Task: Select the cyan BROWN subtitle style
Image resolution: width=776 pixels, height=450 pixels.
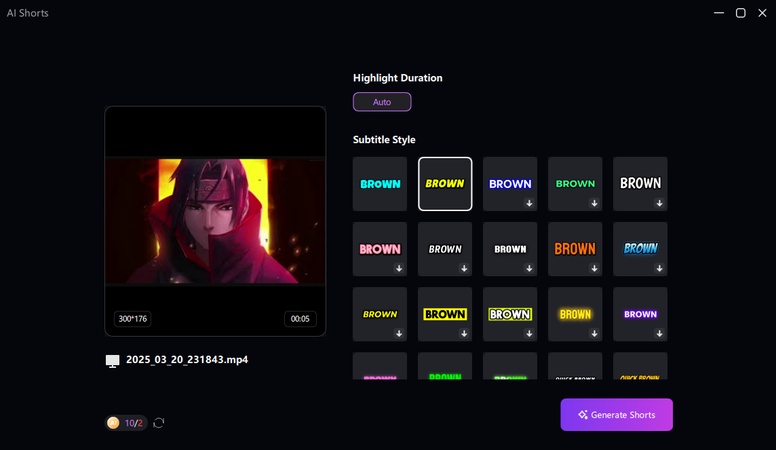Action: (x=380, y=184)
